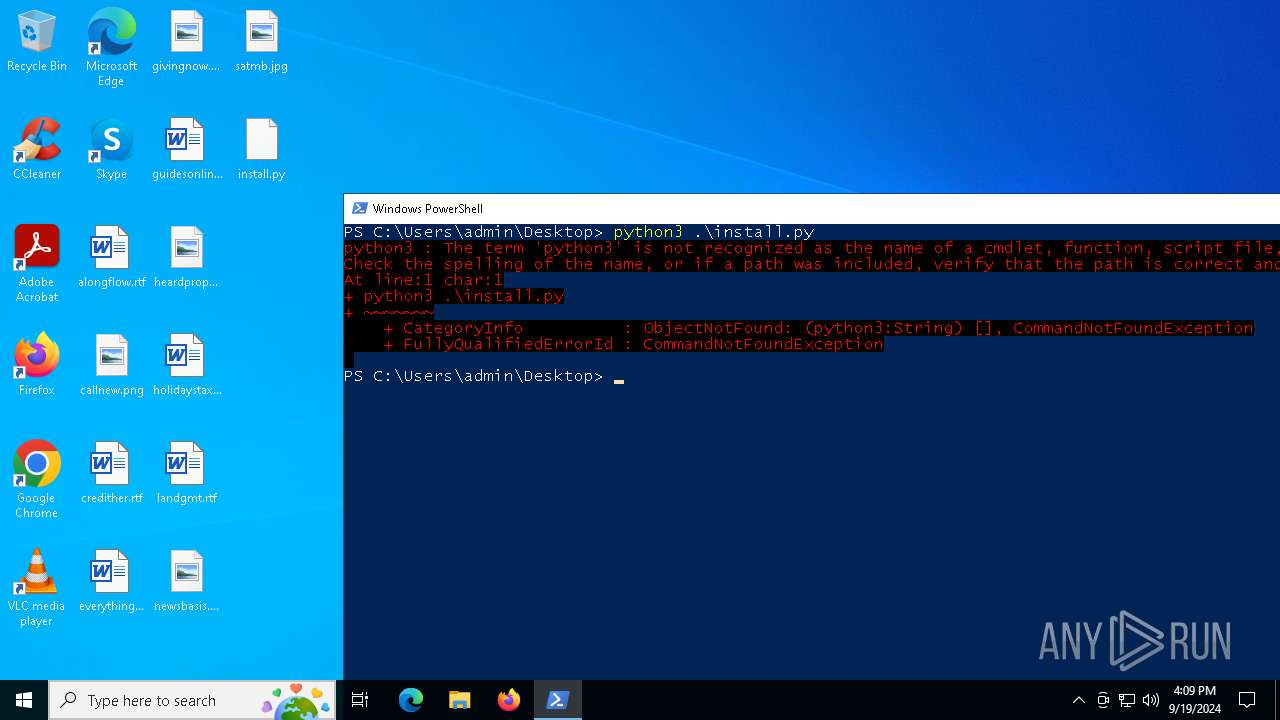Click the PowerShell taskbar button
1280x720 pixels.
[x=558, y=700]
